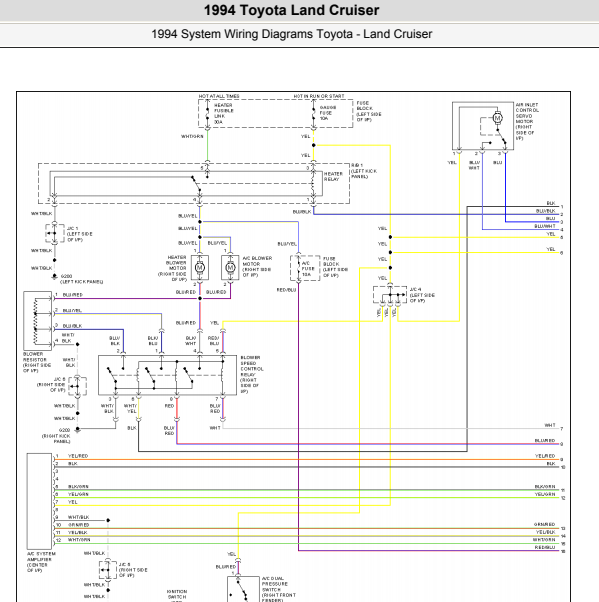
Task: Click amplifier pin 12 'WHT/GRN' label
Action: [79, 540]
